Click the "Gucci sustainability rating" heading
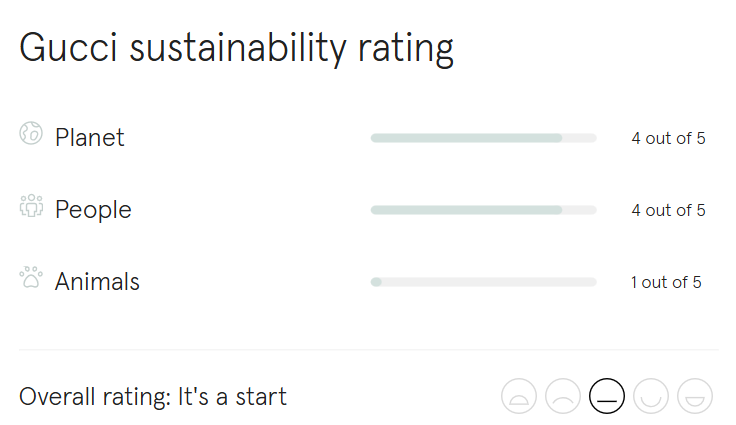The height and width of the screenshot is (425, 736). tap(236, 48)
